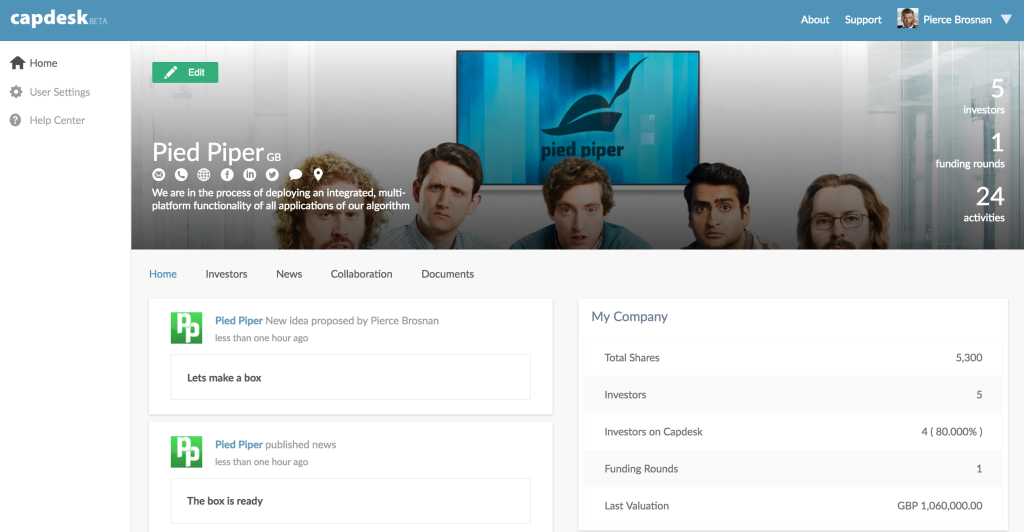Click the phone icon under Pied Piper
This screenshot has height=532, width=1024.
click(181, 174)
